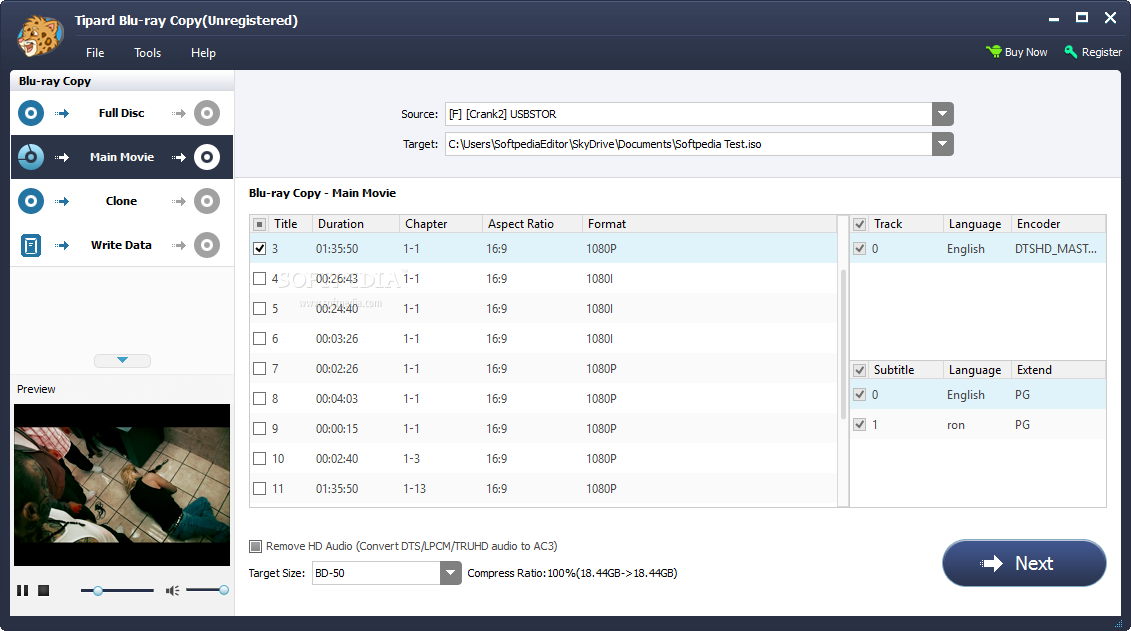
Task: Open the Target Size dropdown arrow
Action: (451, 573)
